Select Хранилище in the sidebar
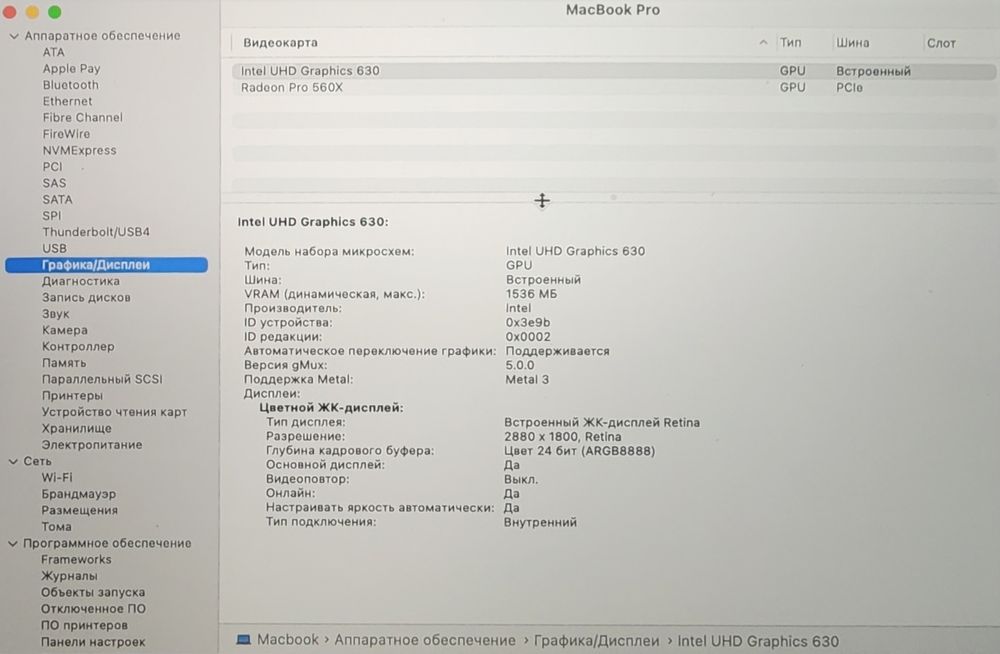Image resolution: width=1000 pixels, height=654 pixels. [77, 429]
